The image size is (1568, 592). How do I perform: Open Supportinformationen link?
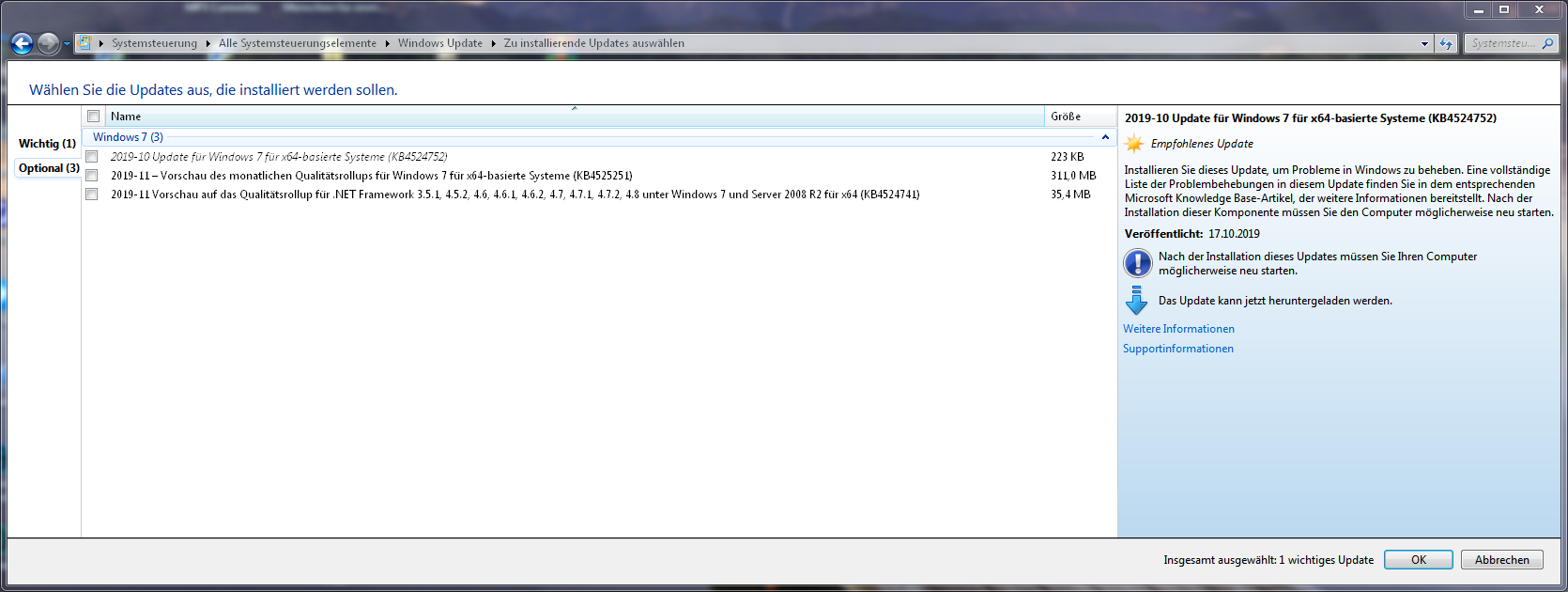tap(1178, 349)
